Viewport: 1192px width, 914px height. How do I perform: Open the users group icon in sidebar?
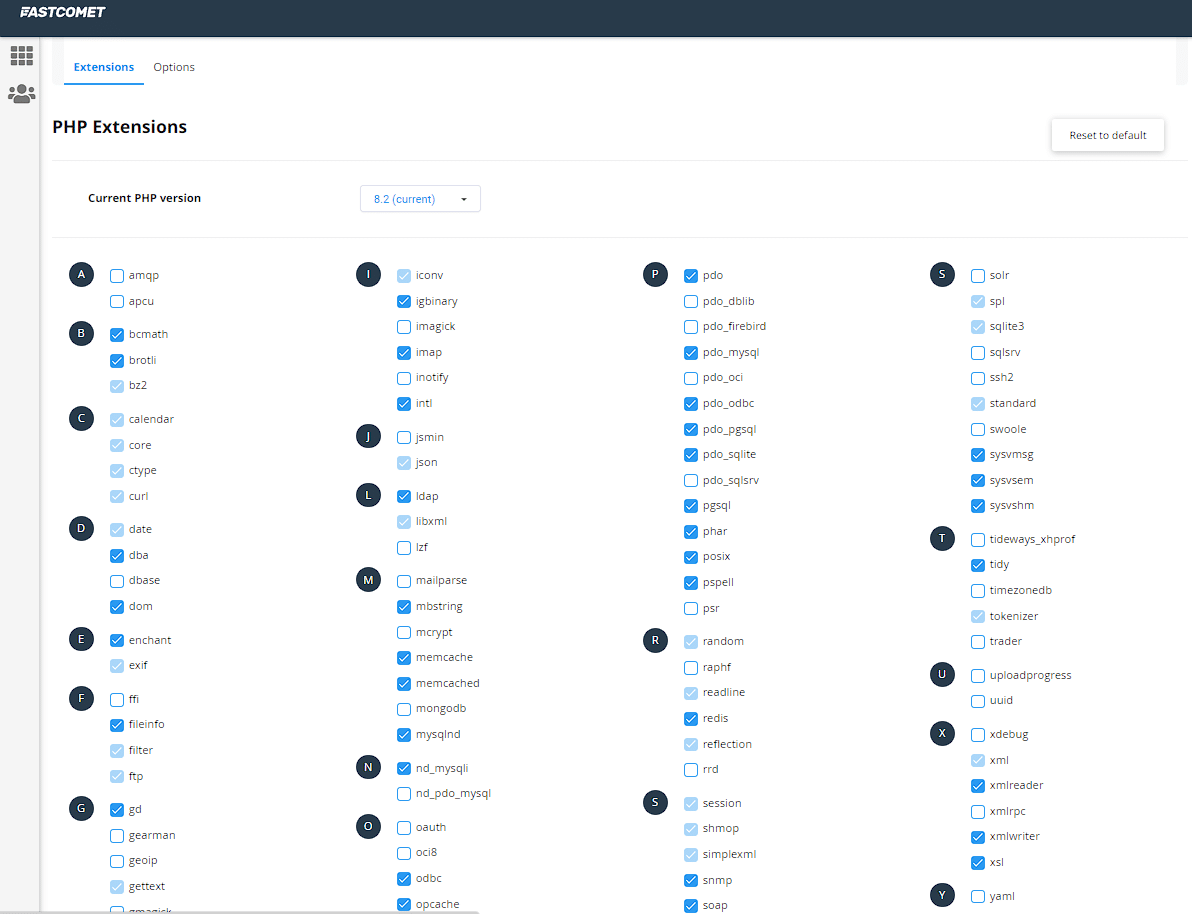pyautogui.click(x=21, y=94)
